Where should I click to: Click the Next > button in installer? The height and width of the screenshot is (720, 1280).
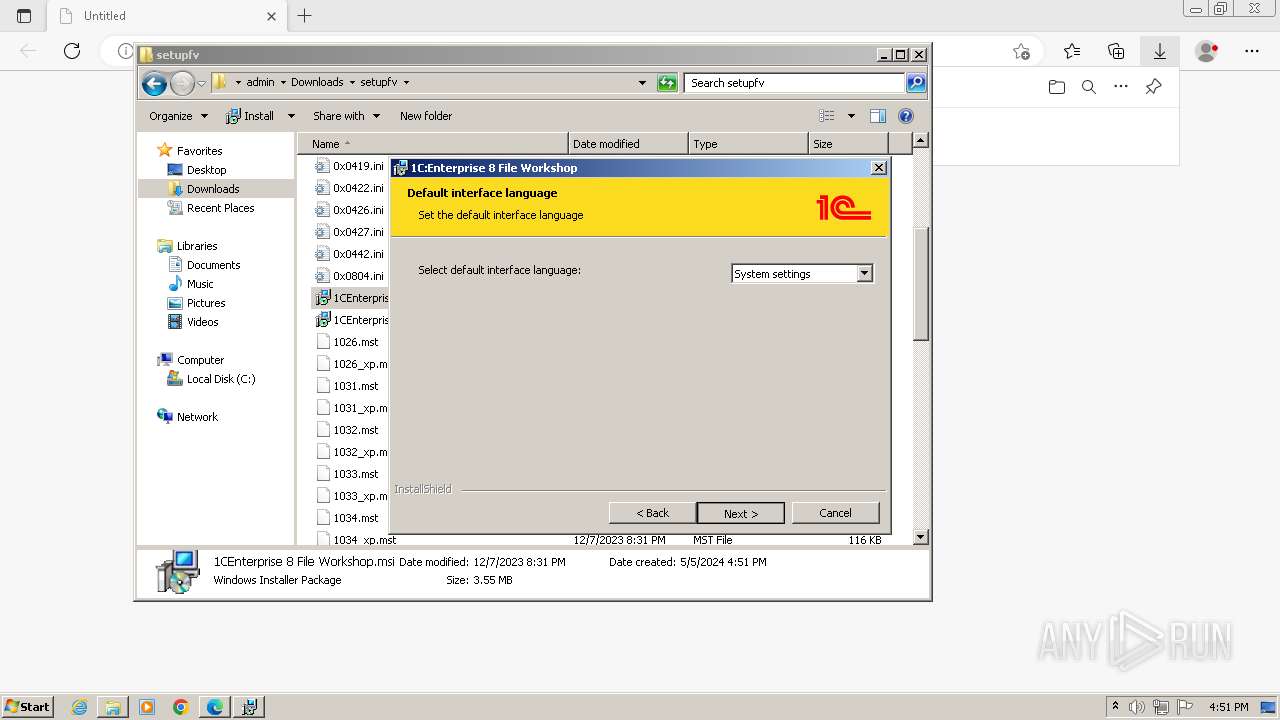[x=740, y=513]
